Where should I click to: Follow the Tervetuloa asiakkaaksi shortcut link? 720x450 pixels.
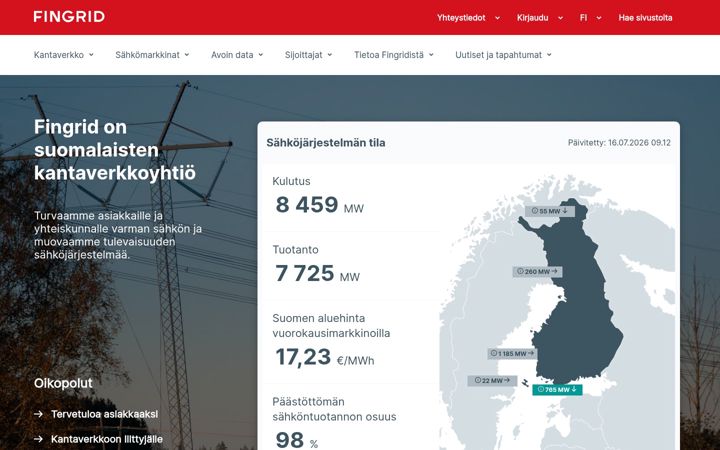(104, 414)
